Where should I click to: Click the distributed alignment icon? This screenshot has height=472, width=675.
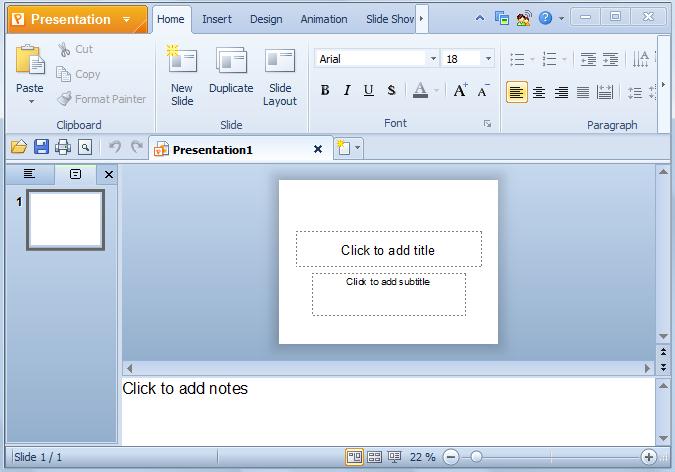pyautogui.click(x=605, y=92)
